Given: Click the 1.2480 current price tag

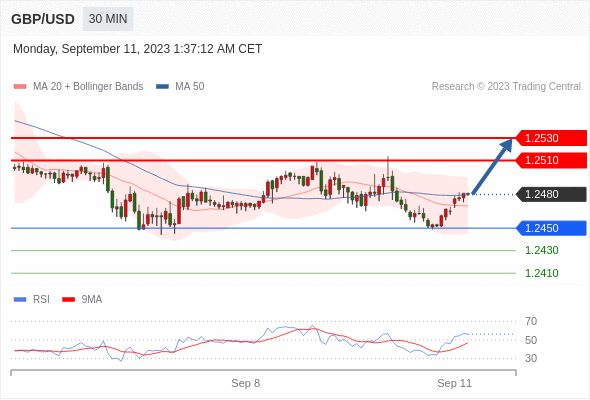Looking at the screenshot, I should (x=551, y=195).
